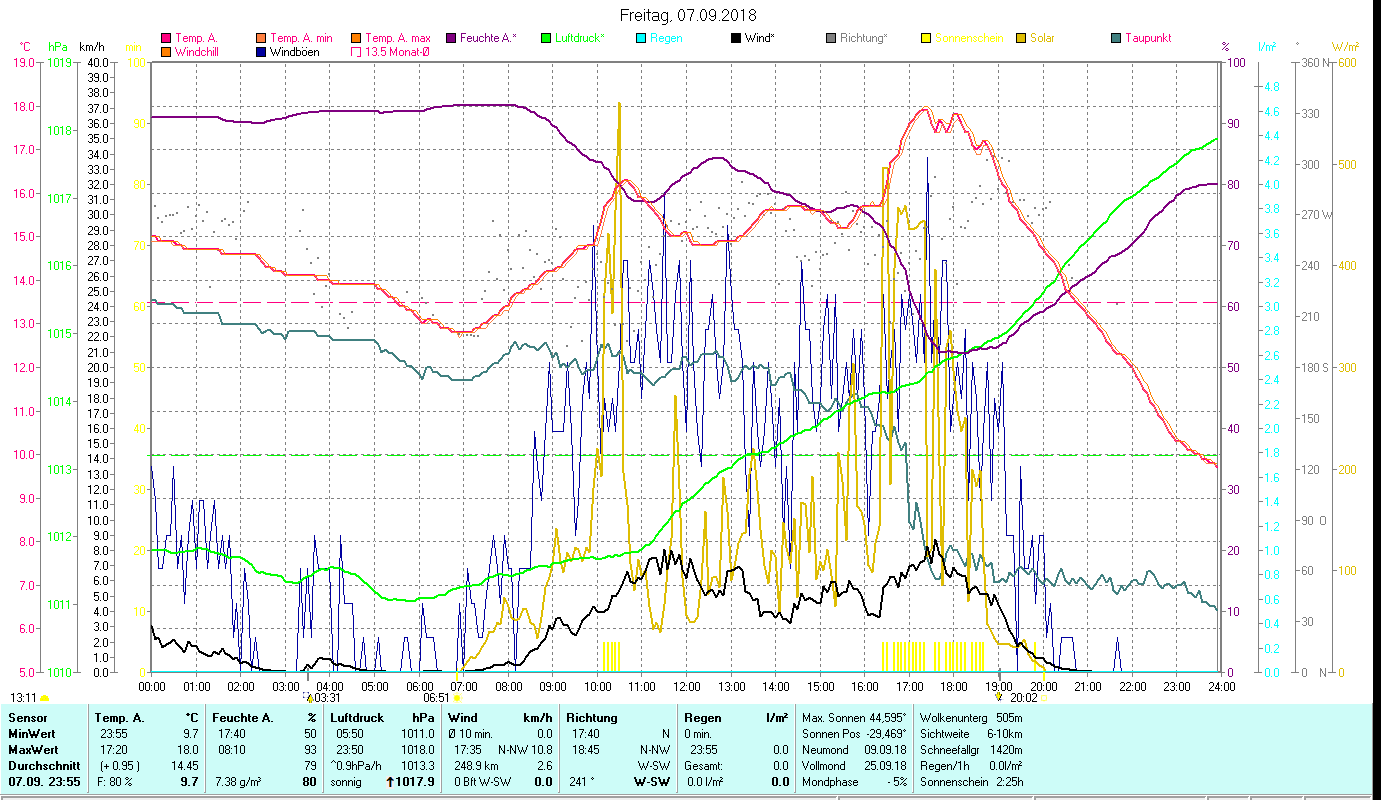Click the purple Feuchte A.* legend swatch
Viewport: 1381px width, 800px height.
coord(451,38)
